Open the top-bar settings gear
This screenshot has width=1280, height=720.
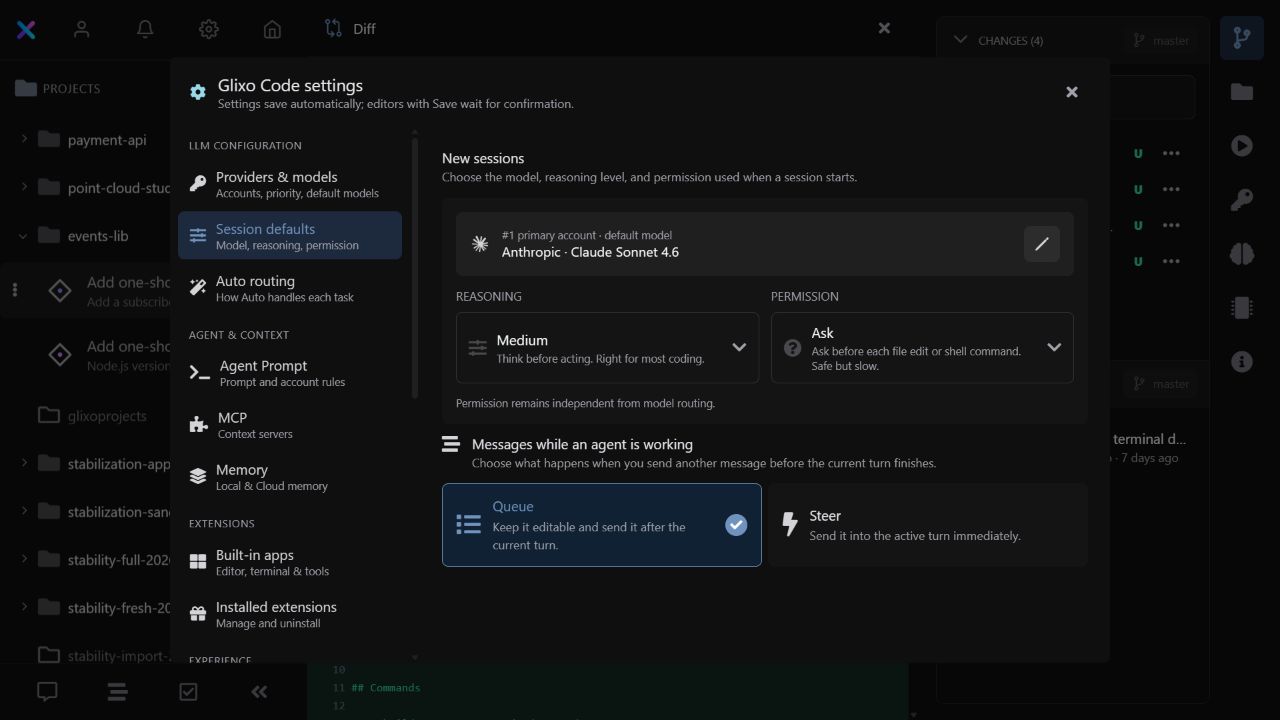click(x=208, y=29)
